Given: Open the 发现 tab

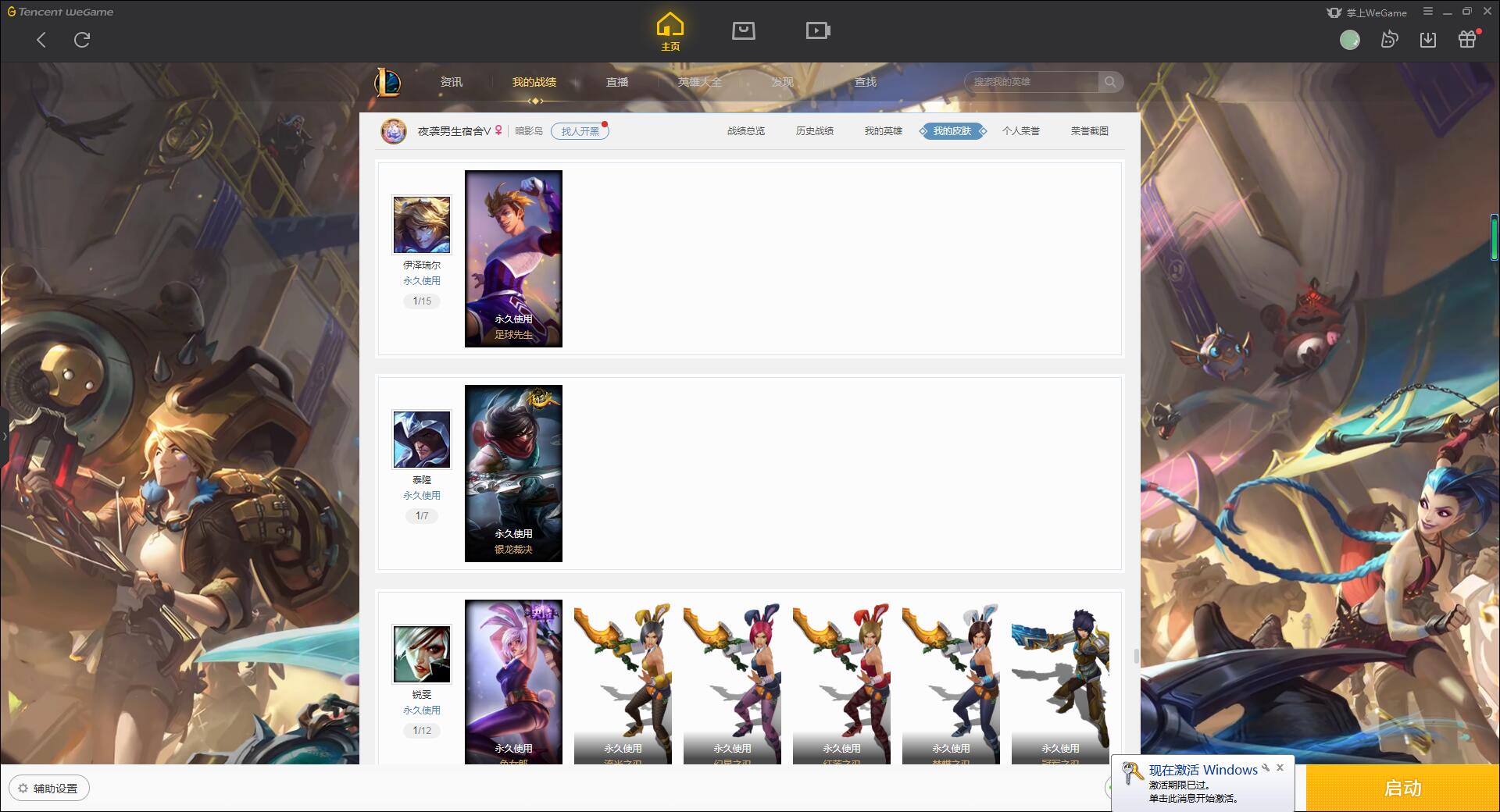Looking at the screenshot, I should [783, 82].
